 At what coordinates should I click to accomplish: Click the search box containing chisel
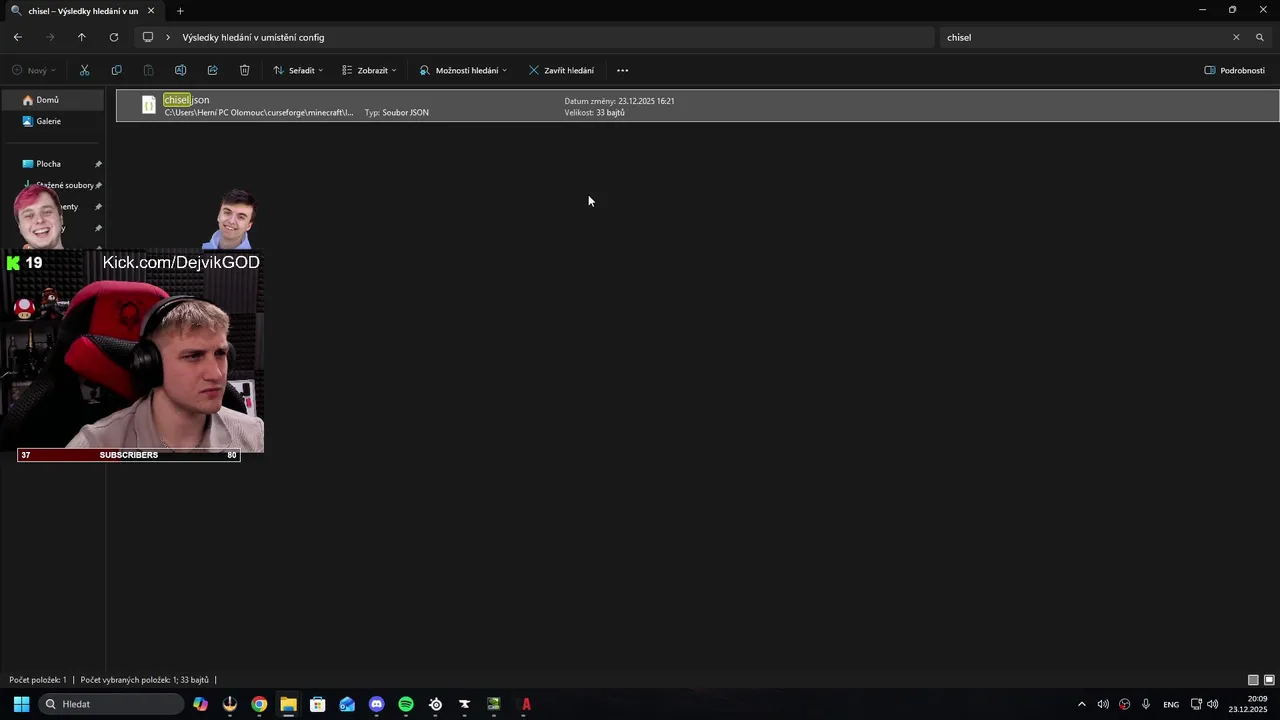(1083, 37)
